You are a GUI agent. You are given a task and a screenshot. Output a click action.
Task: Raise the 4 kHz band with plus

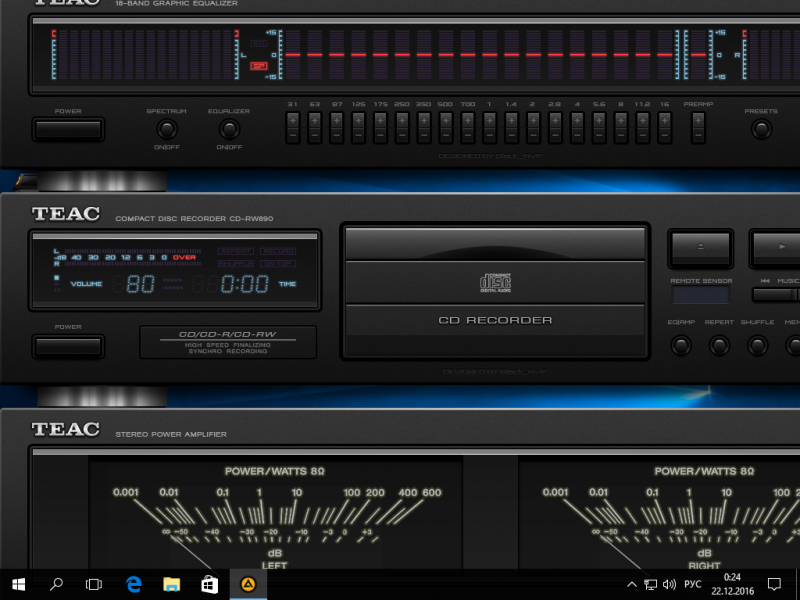pyautogui.click(x=578, y=121)
